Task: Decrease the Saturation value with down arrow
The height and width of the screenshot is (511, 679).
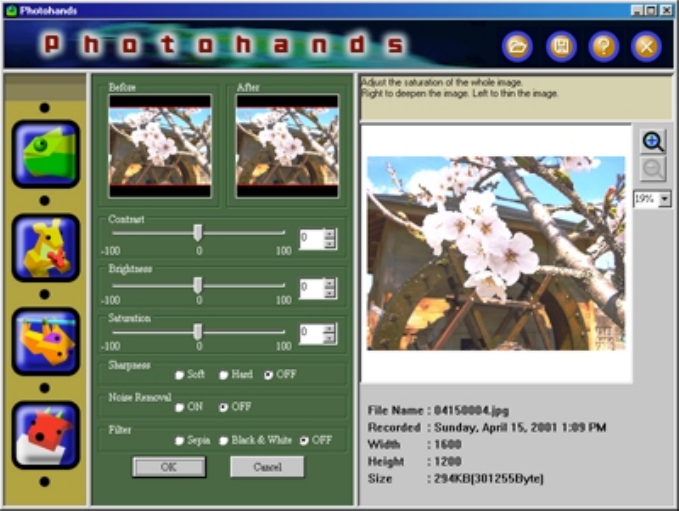Action: click(x=330, y=338)
